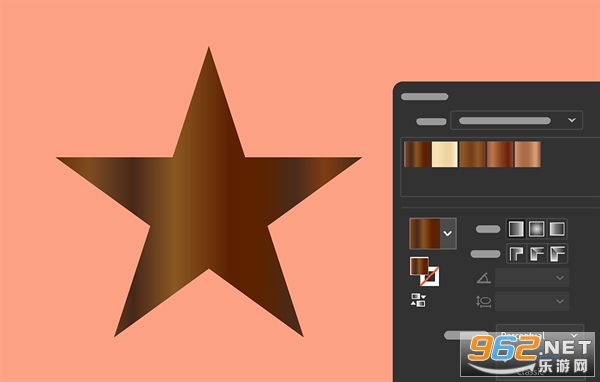
Task: Select the Linear Gradient type icon
Action: click(x=516, y=229)
